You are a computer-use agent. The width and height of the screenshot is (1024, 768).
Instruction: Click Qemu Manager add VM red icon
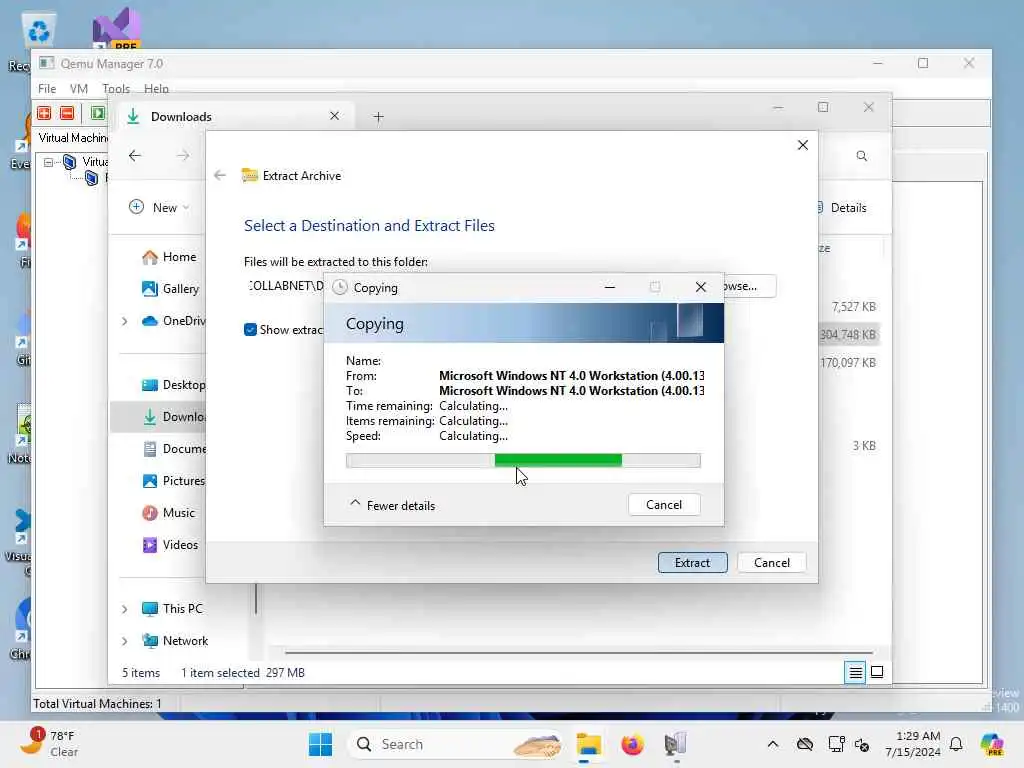point(44,113)
